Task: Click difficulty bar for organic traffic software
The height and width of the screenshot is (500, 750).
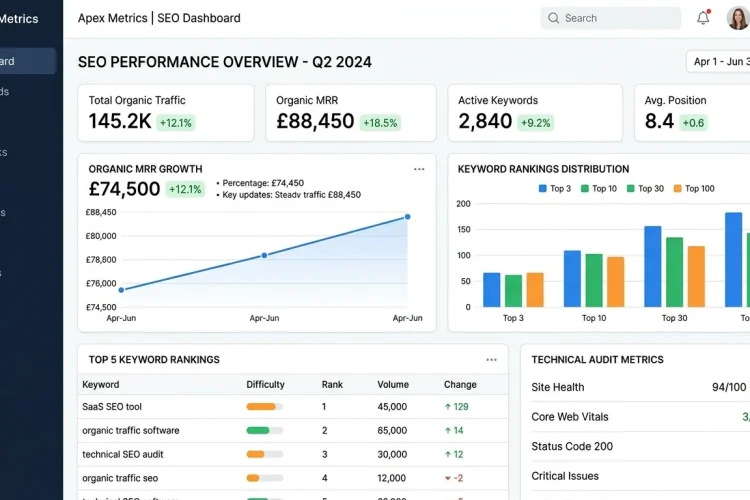Action: [x=265, y=431]
